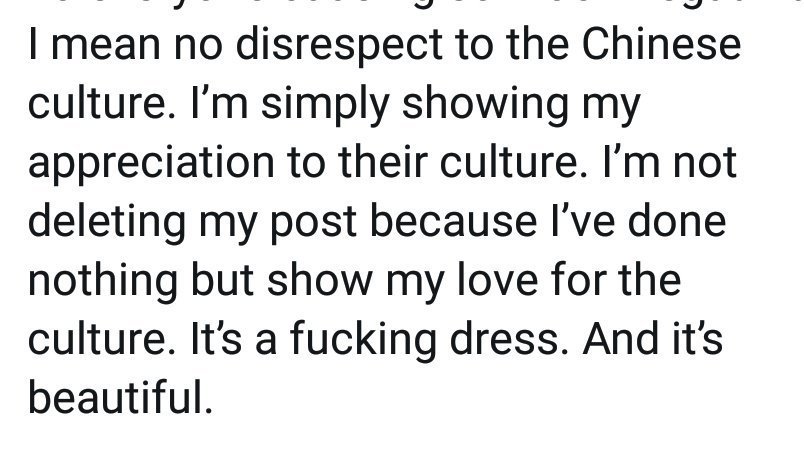804x459 pixels.
Task: Click the word "nothing"
Action: click(103, 282)
